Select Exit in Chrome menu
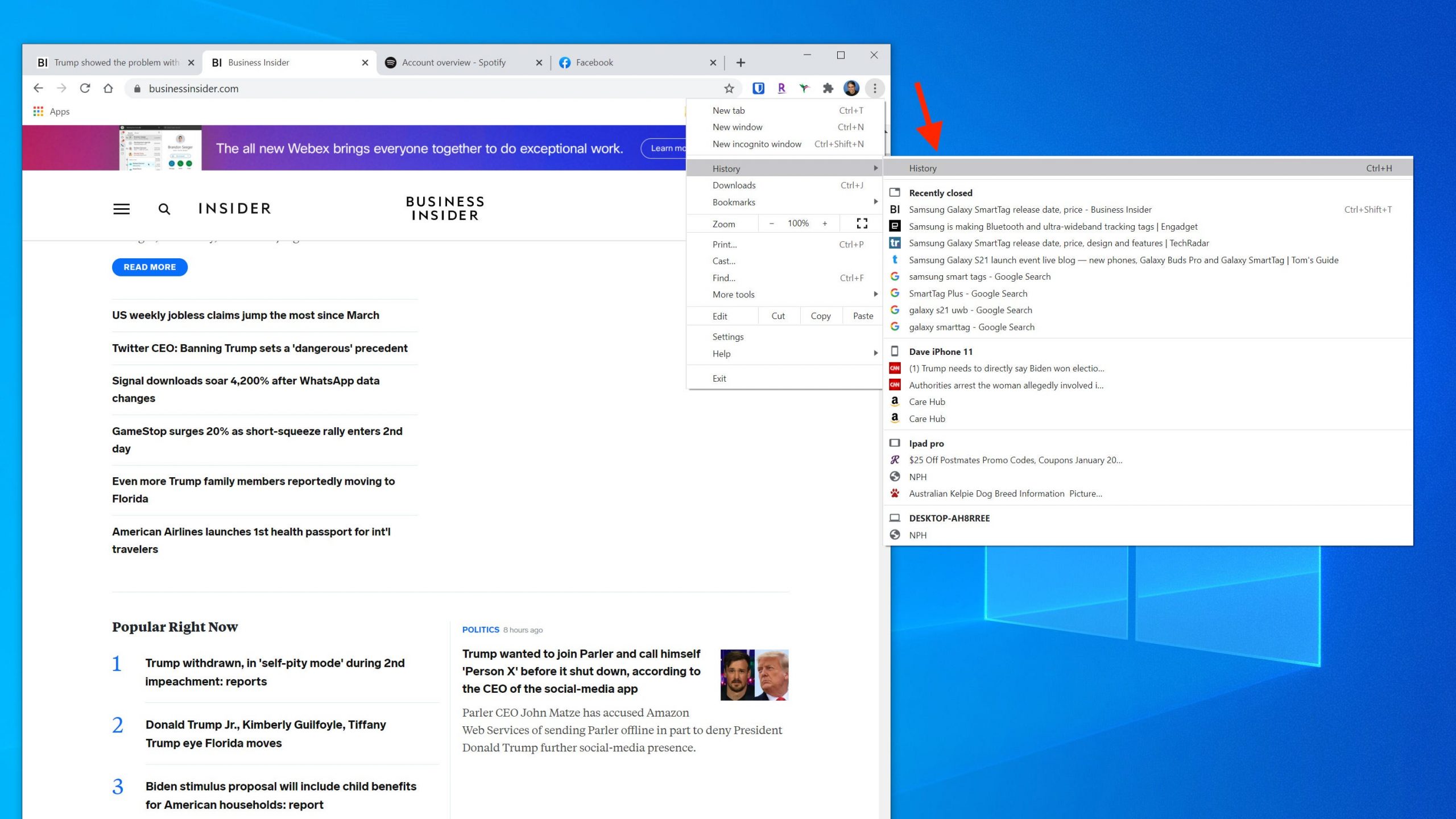 784,378
